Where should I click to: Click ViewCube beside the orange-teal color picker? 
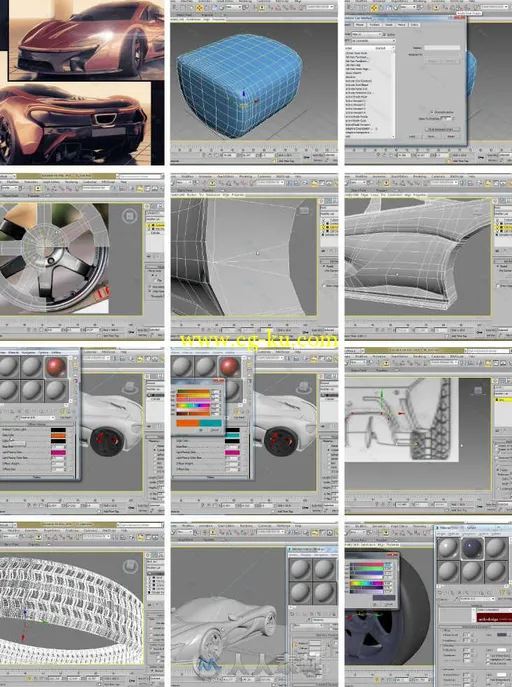(x=303, y=387)
